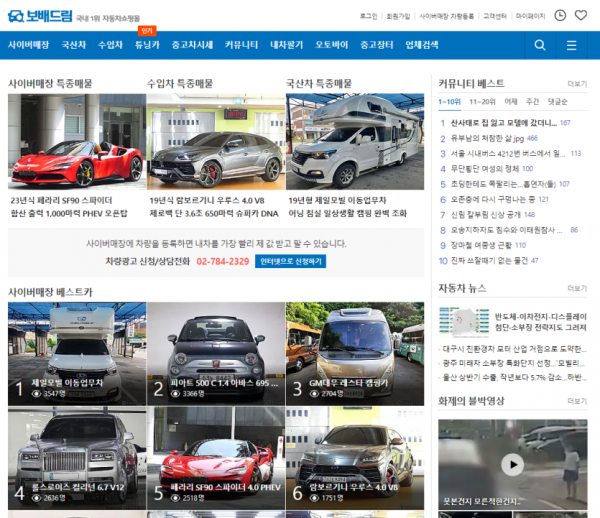Open rank 4 Rolls-Royce Cullinan listing
600x518 pixels.
pyautogui.click(x=76, y=455)
